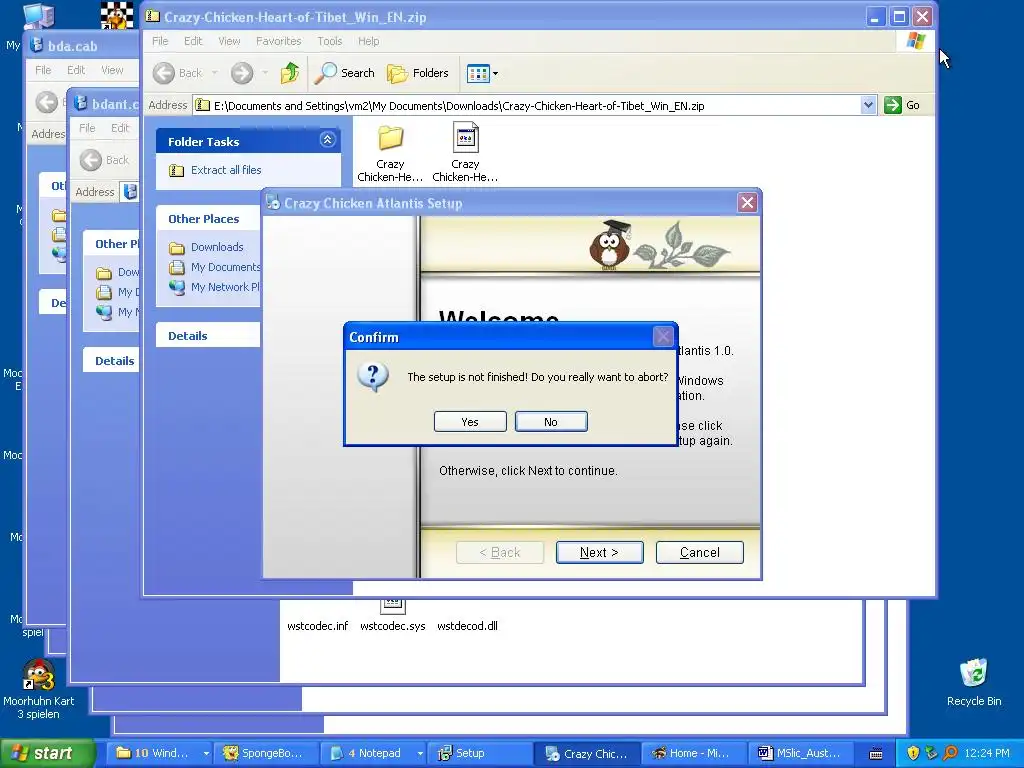
Task: Expand the address bar dropdown
Action: coord(868,105)
